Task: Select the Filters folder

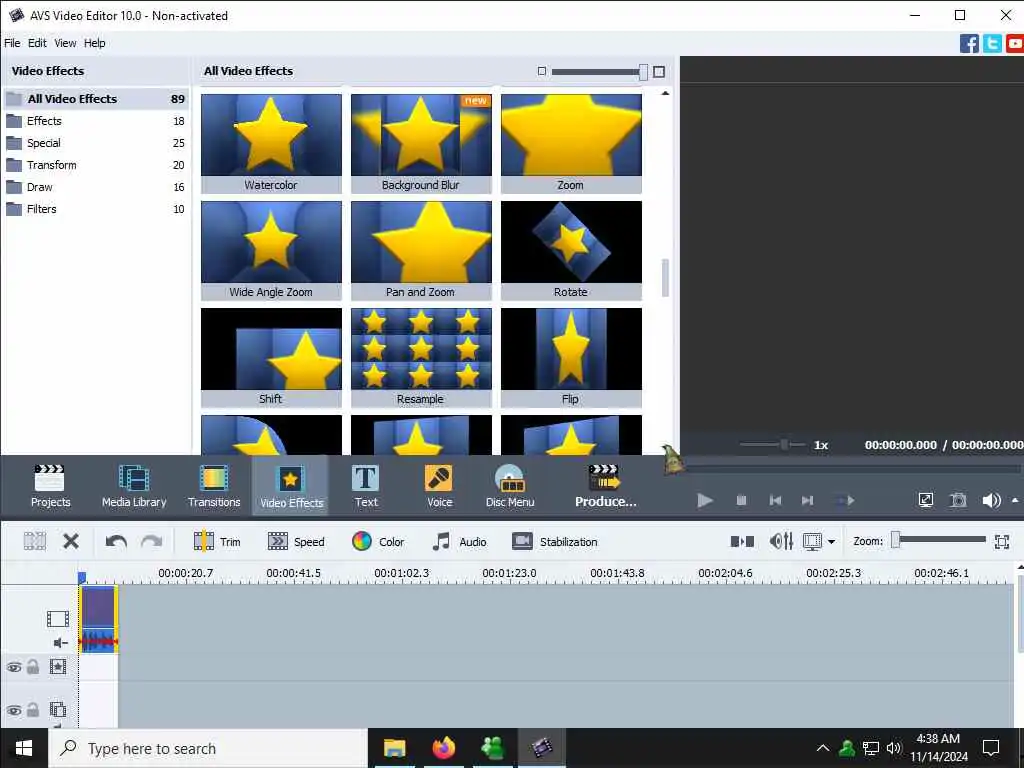Action: (x=96, y=209)
